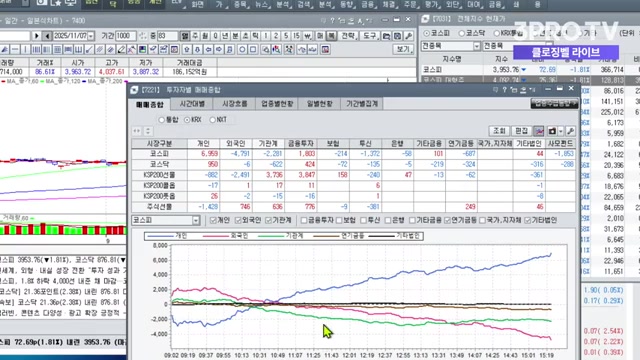Click the star favorites icon in top main toolbar
640x360 pixels.
point(56,4)
